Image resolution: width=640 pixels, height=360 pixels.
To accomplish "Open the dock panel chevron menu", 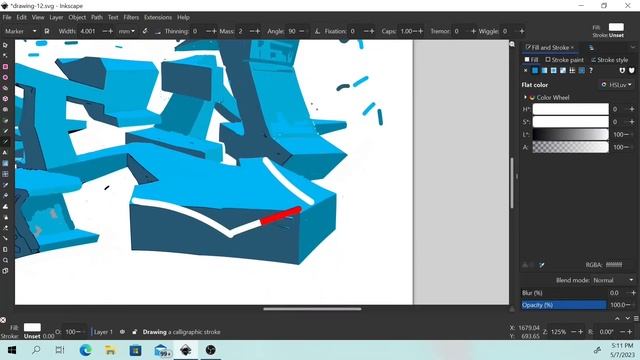I will 633,48.
